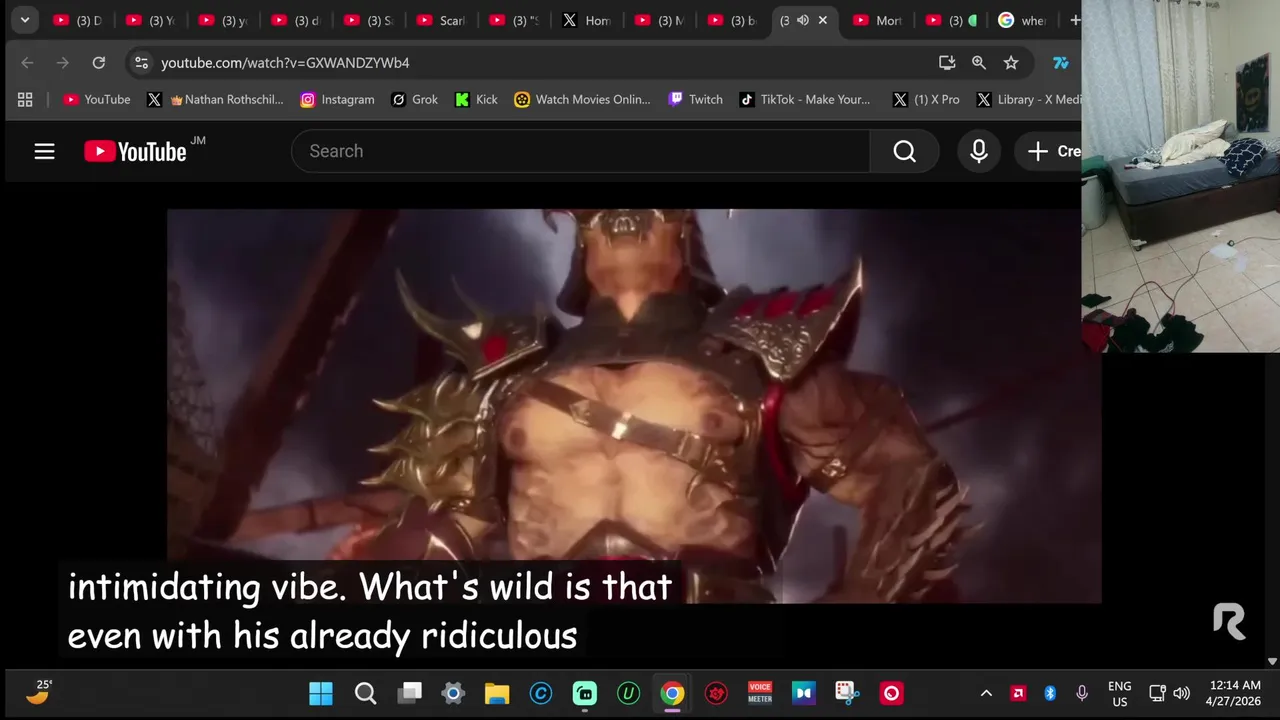Open the Streamlabs app on taskbar
Viewport: 1280px width, 720px height.
point(584,693)
